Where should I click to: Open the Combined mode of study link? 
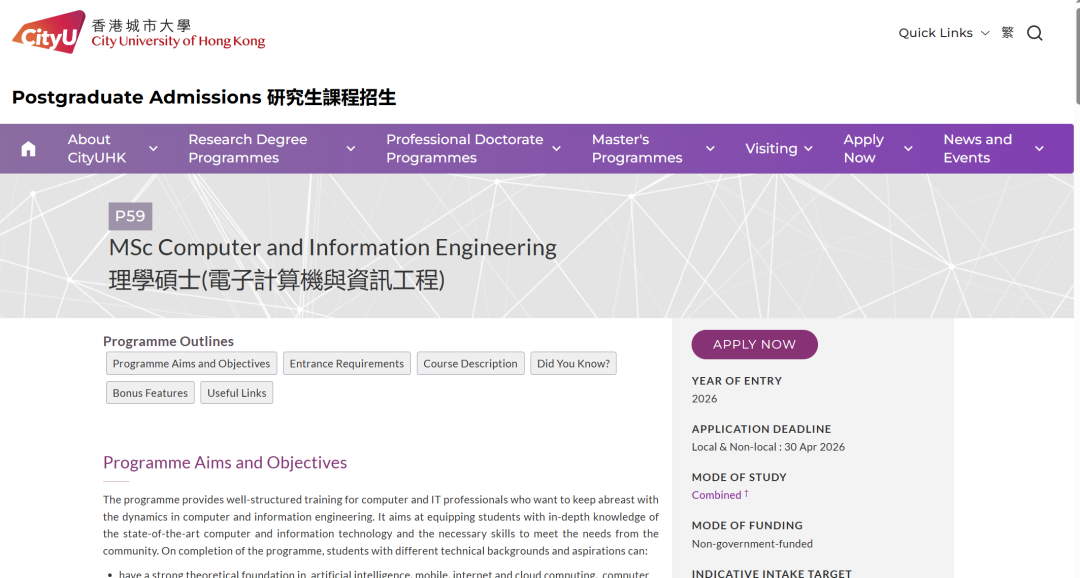click(716, 495)
